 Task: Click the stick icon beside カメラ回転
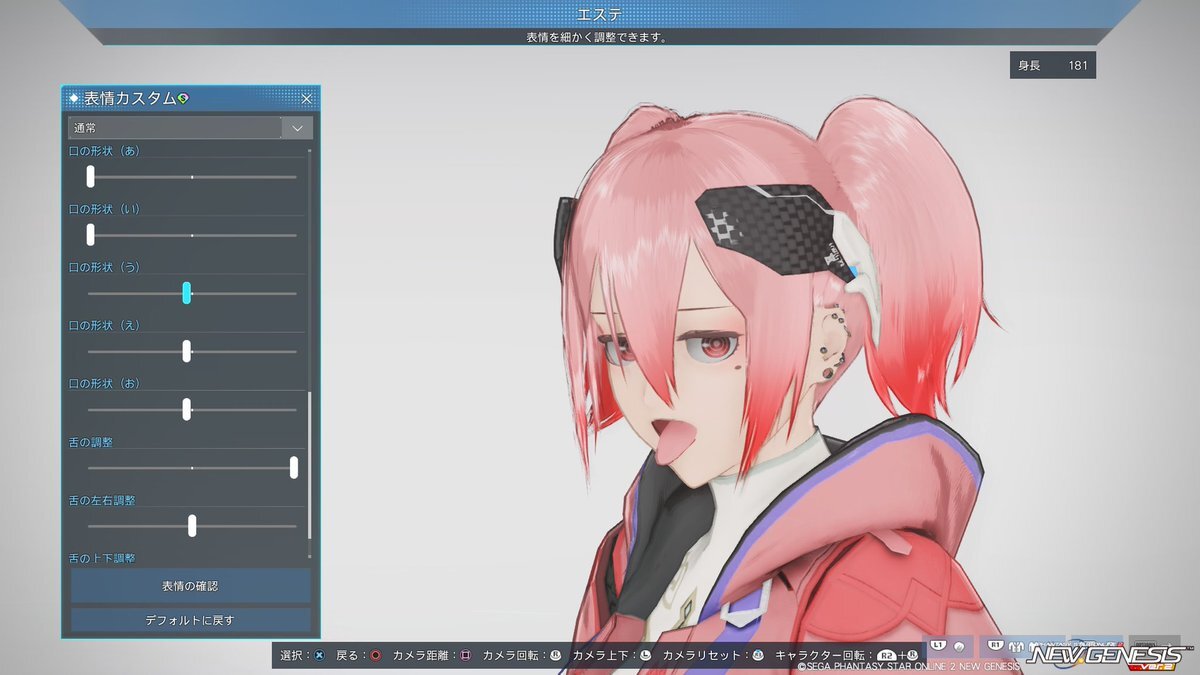pos(555,656)
